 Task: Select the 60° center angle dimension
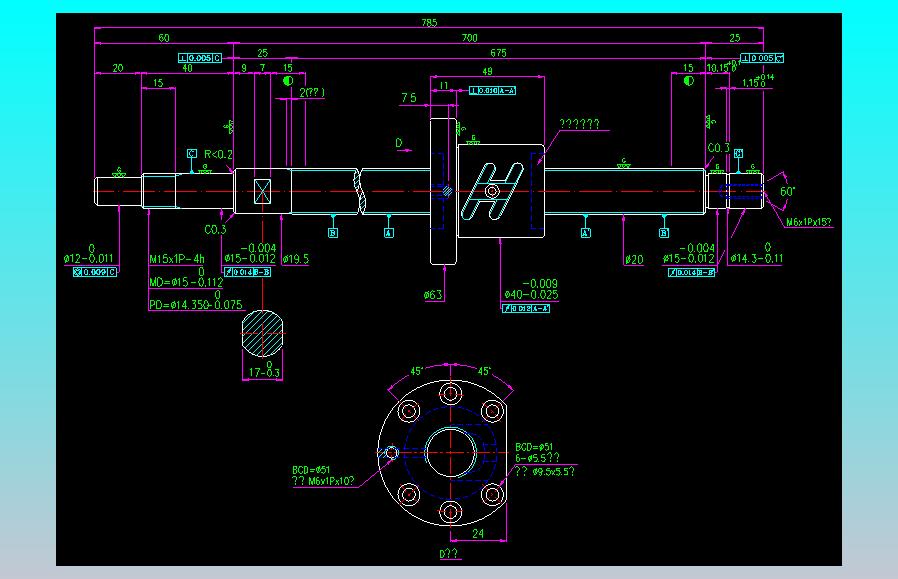(x=787, y=191)
